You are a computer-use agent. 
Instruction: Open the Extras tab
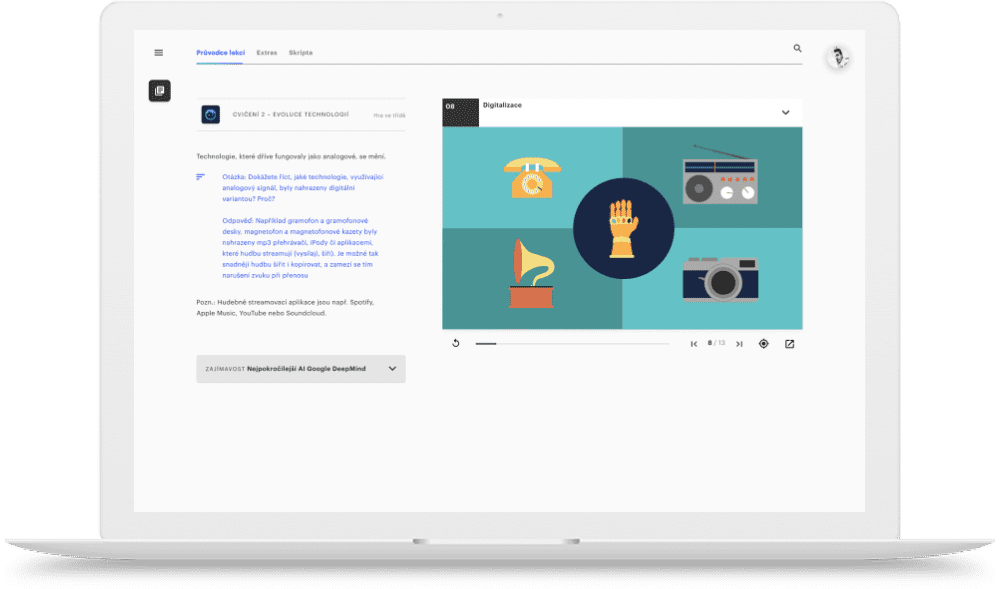(x=266, y=53)
